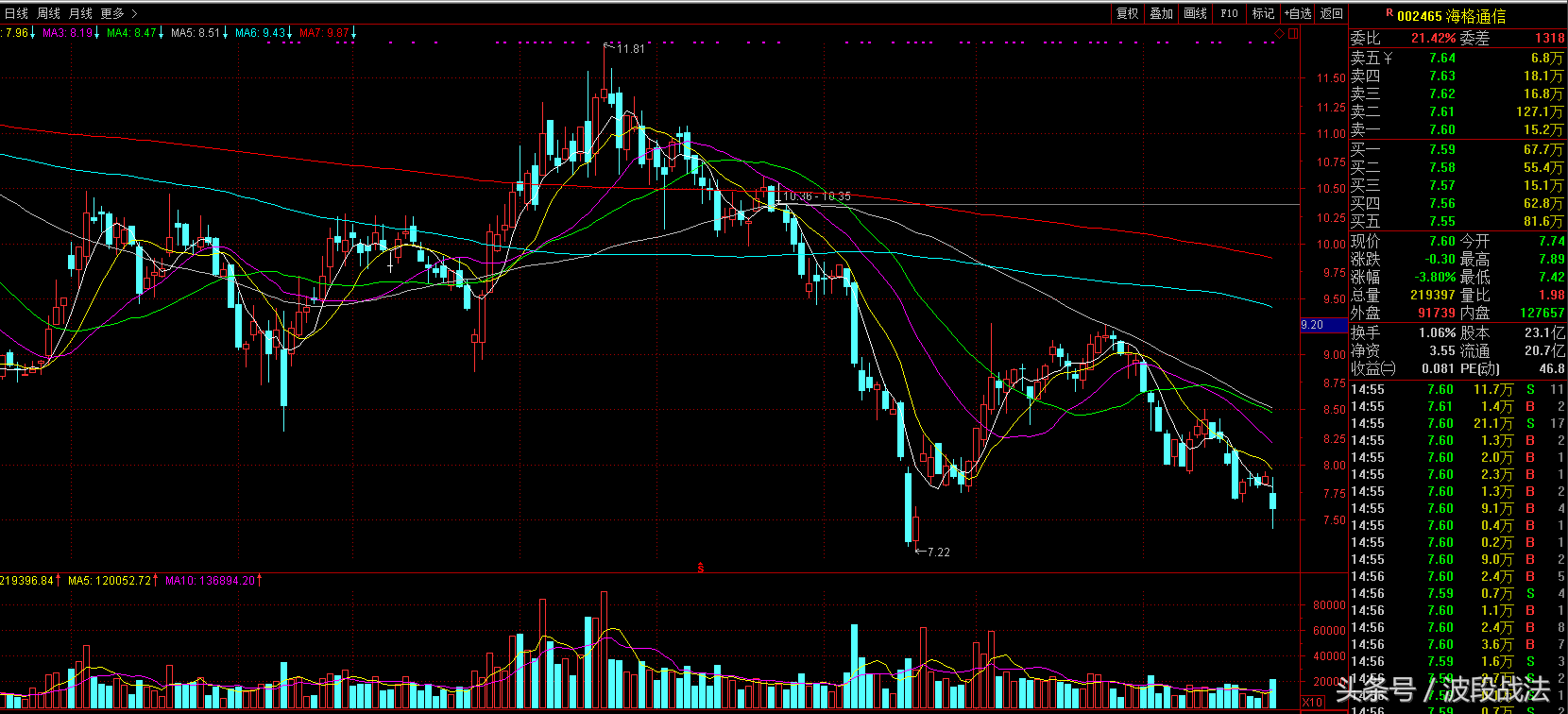Image resolution: width=1568 pixels, height=714 pixels.
Task: Click the 换手 1.06% value
Action: (x=1437, y=332)
